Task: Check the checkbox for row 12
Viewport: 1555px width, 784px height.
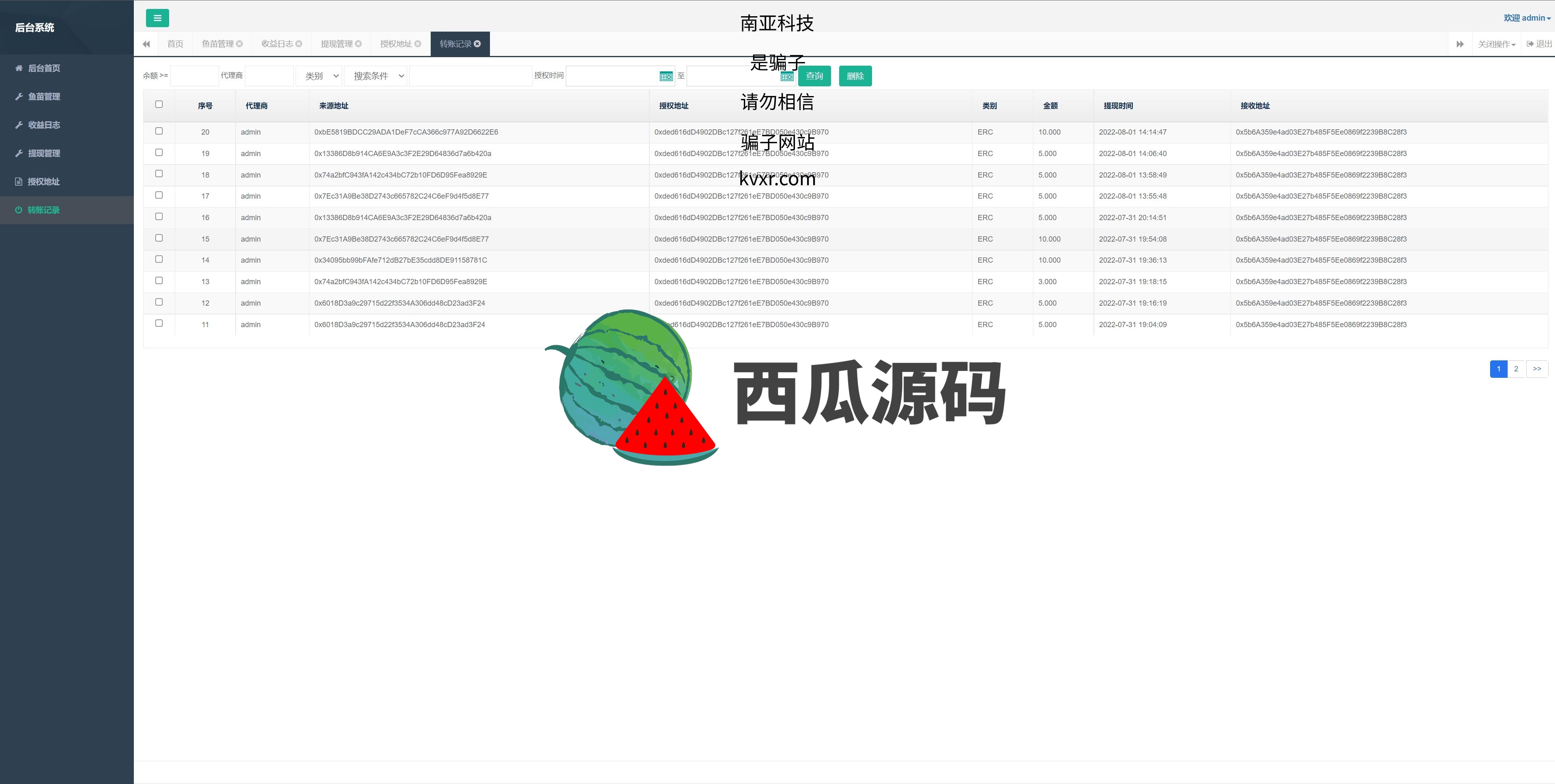Action: [x=159, y=302]
